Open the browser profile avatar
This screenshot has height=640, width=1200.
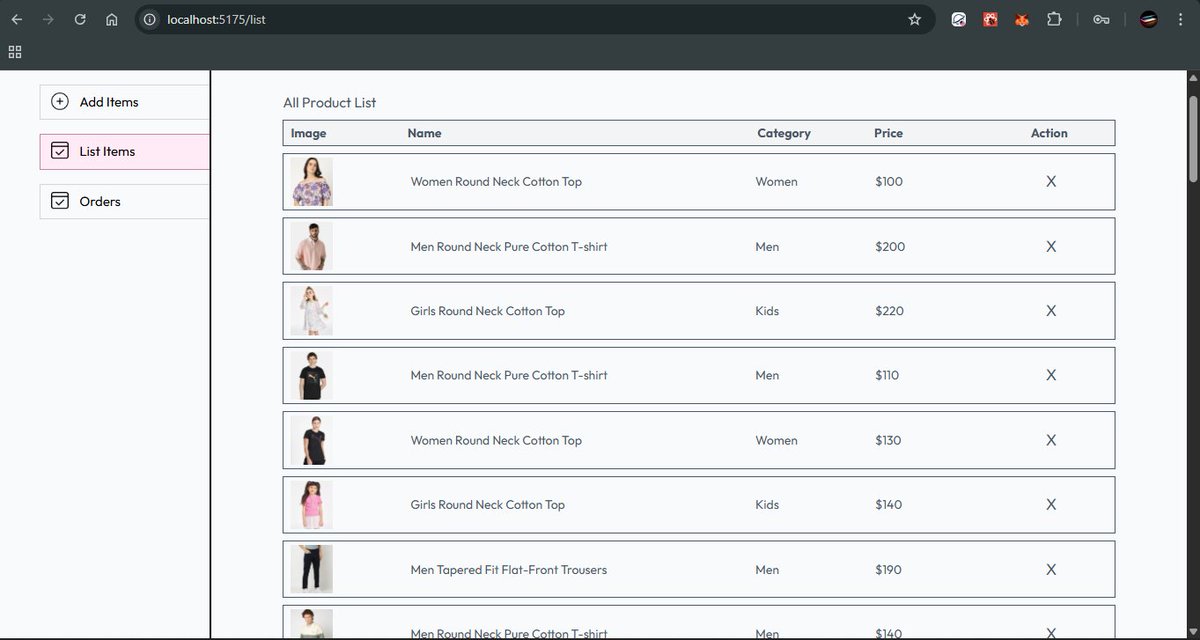pos(1149,19)
